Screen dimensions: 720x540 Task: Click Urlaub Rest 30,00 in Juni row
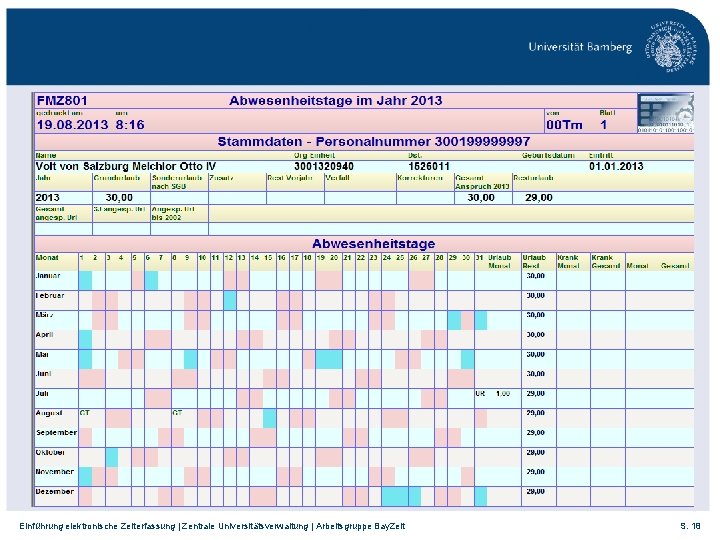pyautogui.click(x=535, y=374)
